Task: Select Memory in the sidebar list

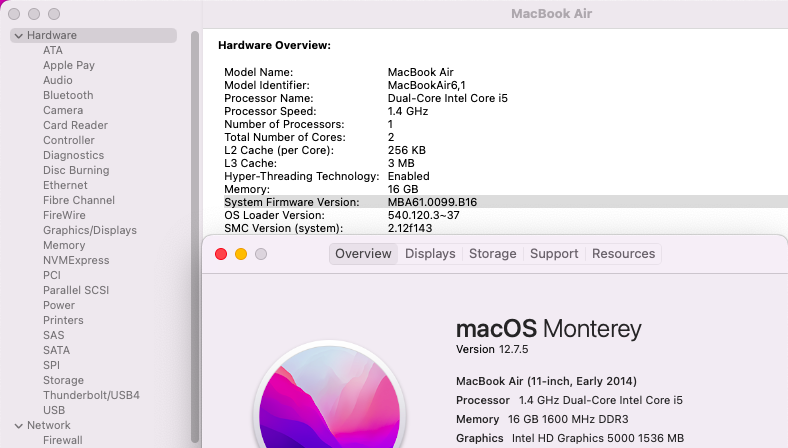Action: tap(64, 245)
